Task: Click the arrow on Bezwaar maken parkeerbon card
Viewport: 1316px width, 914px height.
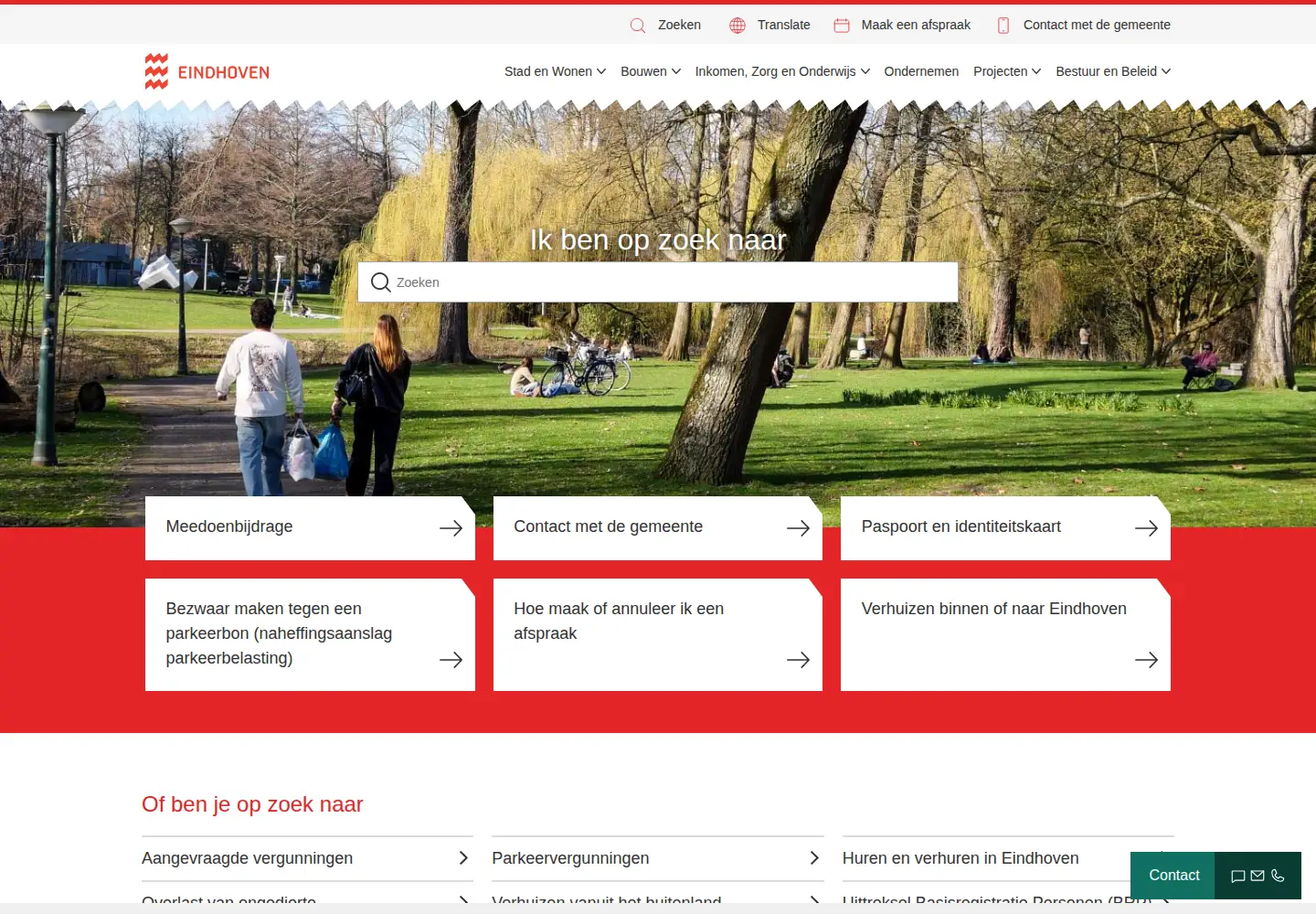Action: [x=451, y=660]
